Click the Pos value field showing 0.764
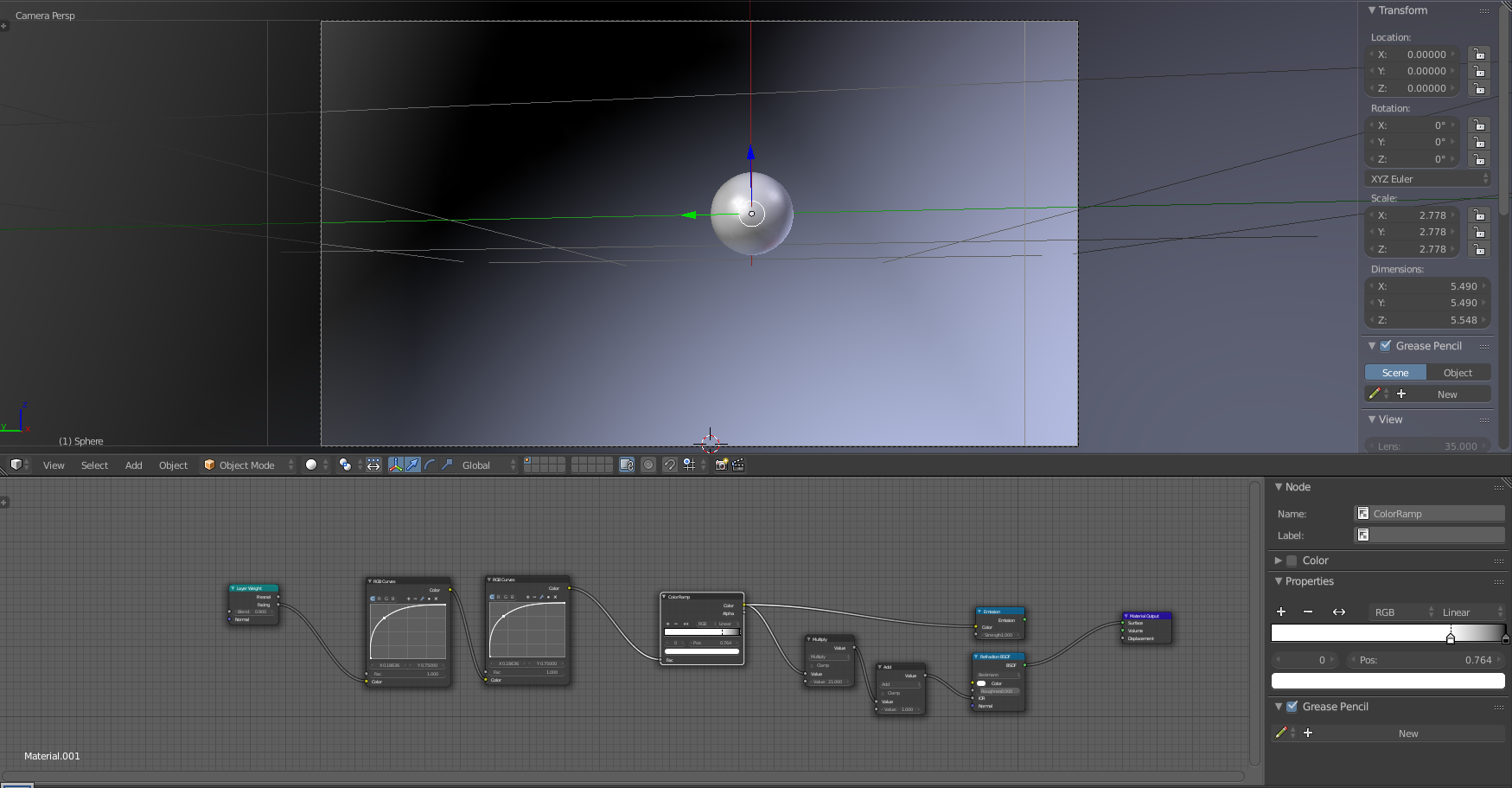The height and width of the screenshot is (788, 1512). tap(1418, 660)
